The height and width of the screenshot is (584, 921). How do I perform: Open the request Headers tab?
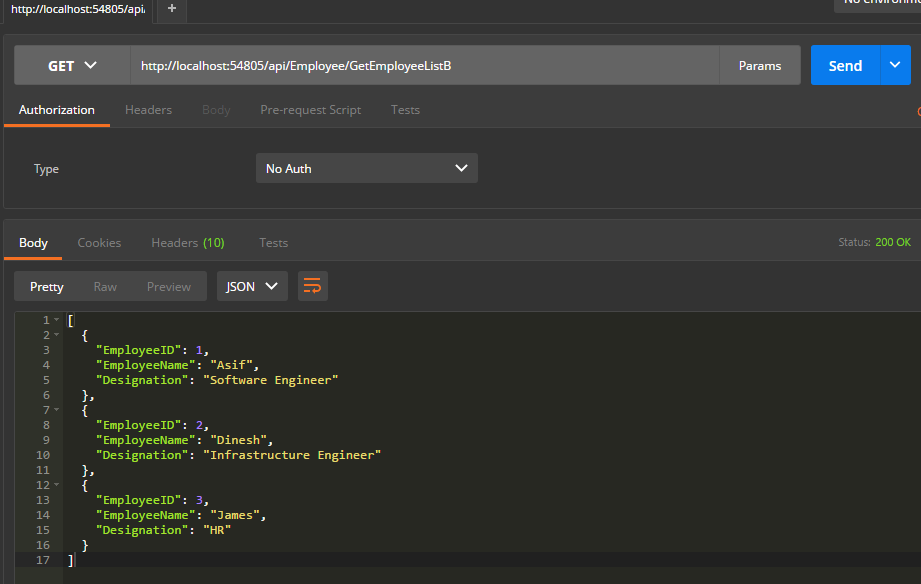tap(148, 110)
